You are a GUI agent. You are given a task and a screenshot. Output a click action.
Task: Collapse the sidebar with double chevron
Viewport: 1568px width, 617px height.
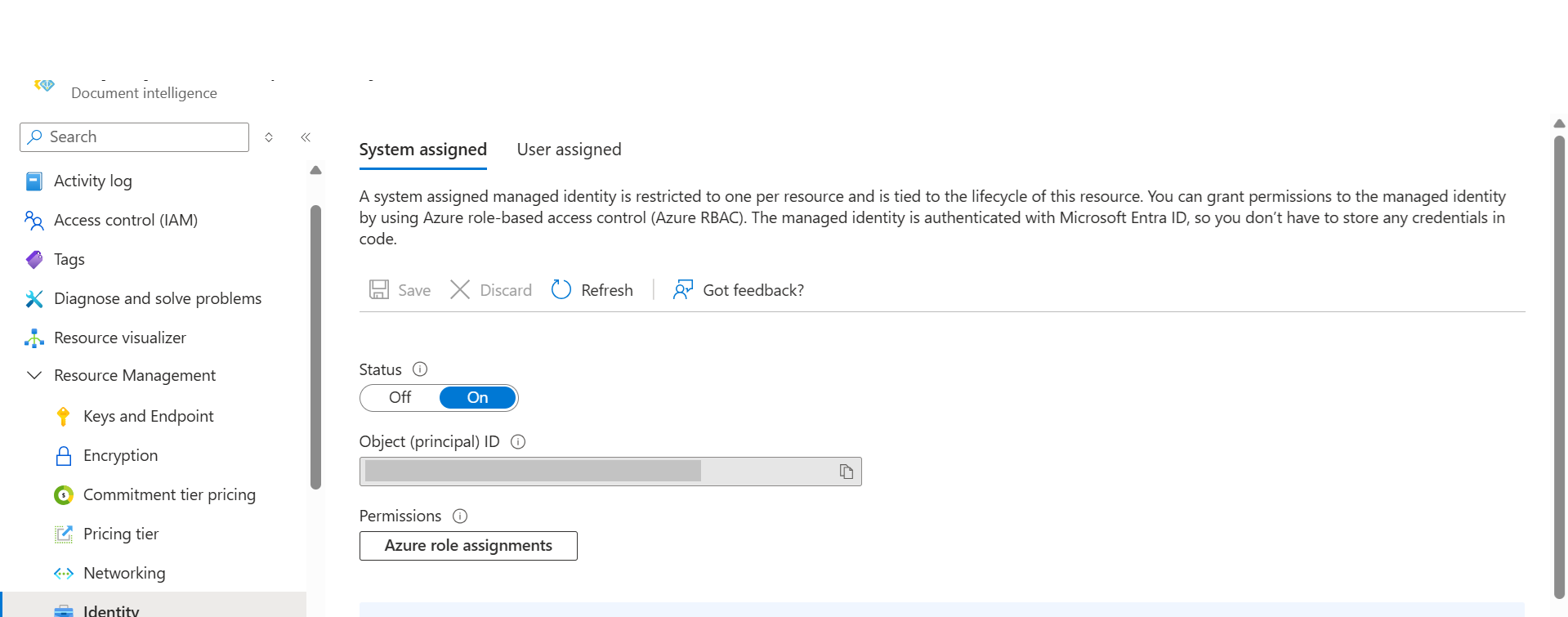306,137
